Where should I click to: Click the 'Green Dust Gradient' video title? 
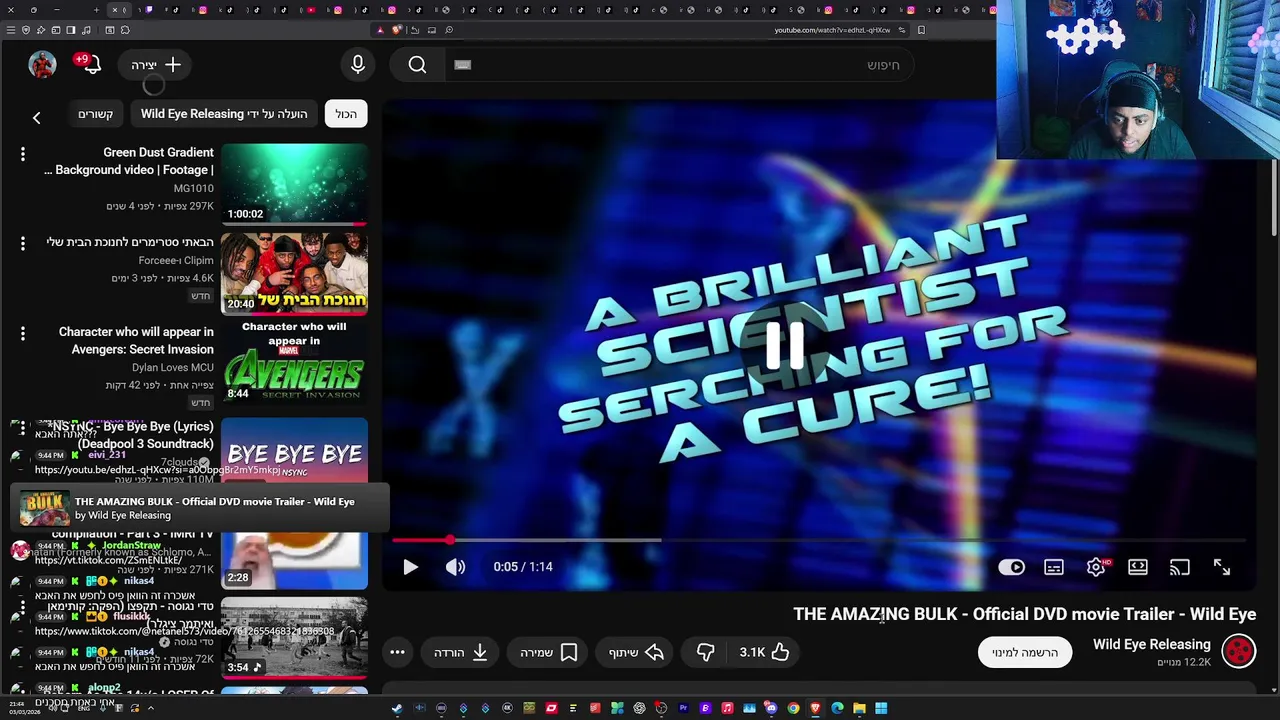click(x=130, y=161)
